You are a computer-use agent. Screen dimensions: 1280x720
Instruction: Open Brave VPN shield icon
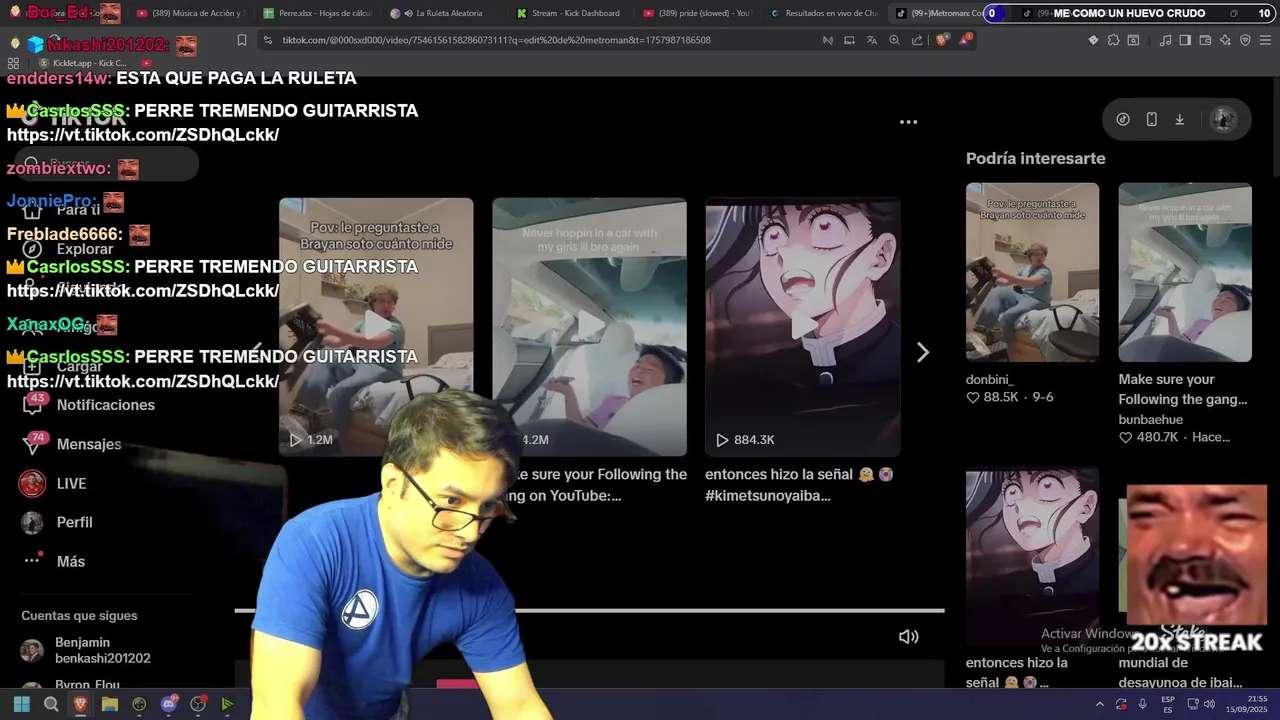[x=1245, y=40]
